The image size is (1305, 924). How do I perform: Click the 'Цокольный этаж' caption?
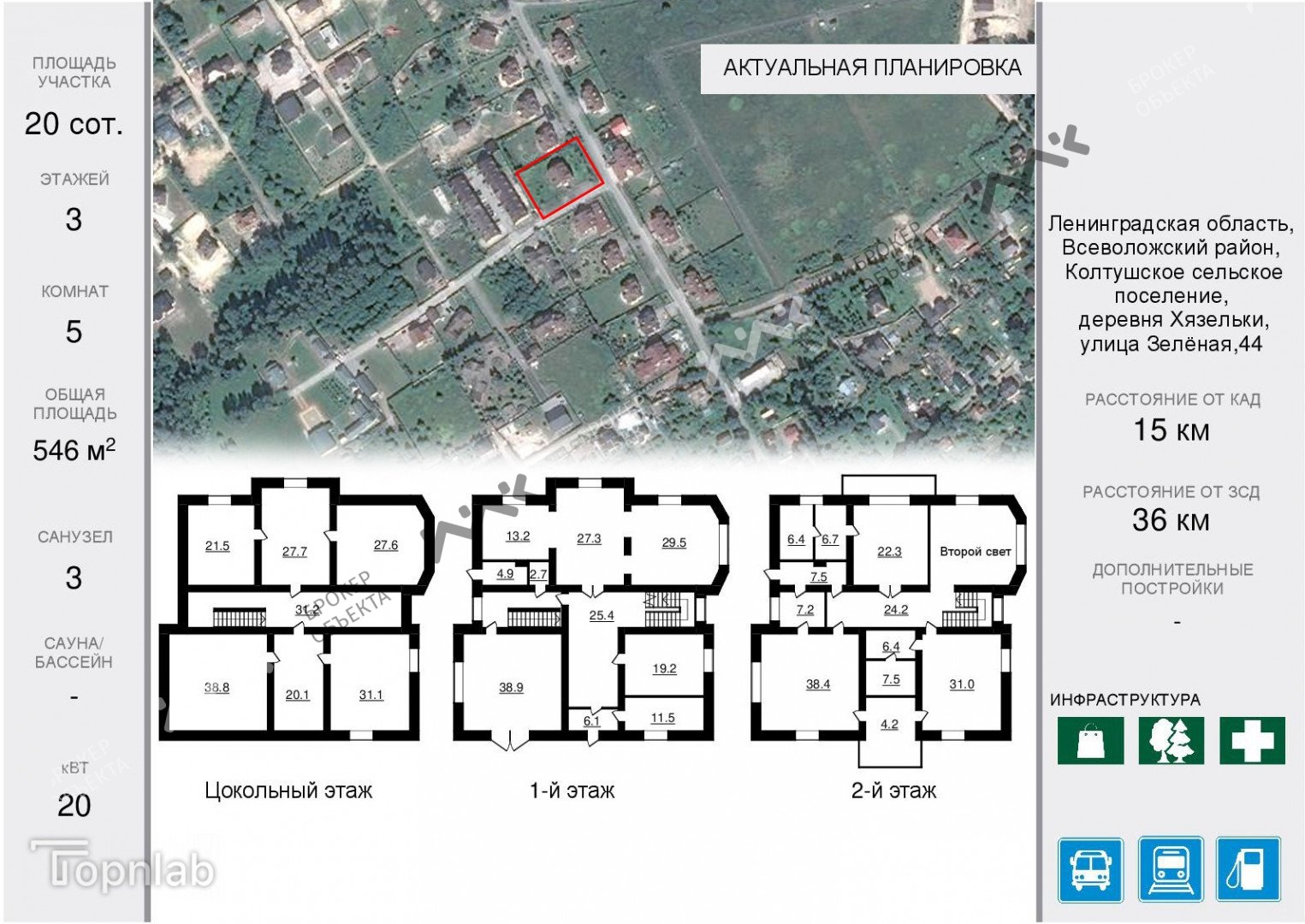[x=288, y=791]
